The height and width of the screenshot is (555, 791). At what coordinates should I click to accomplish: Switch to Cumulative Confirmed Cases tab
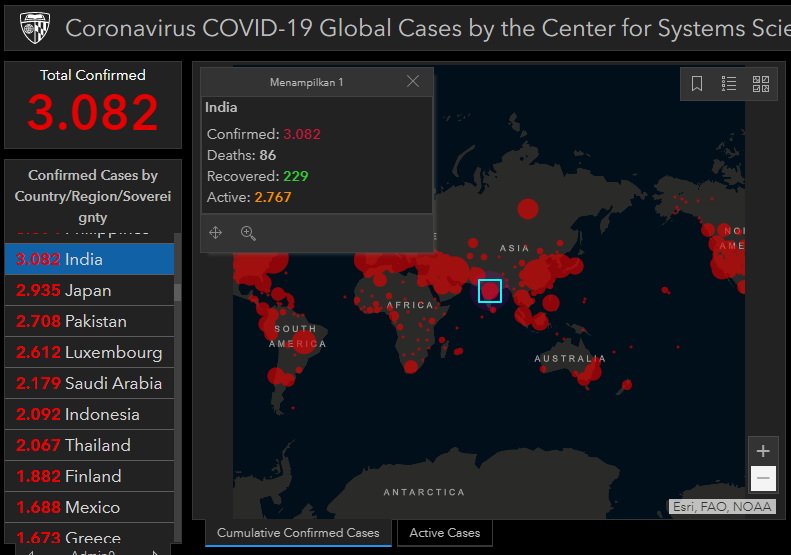(x=298, y=533)
